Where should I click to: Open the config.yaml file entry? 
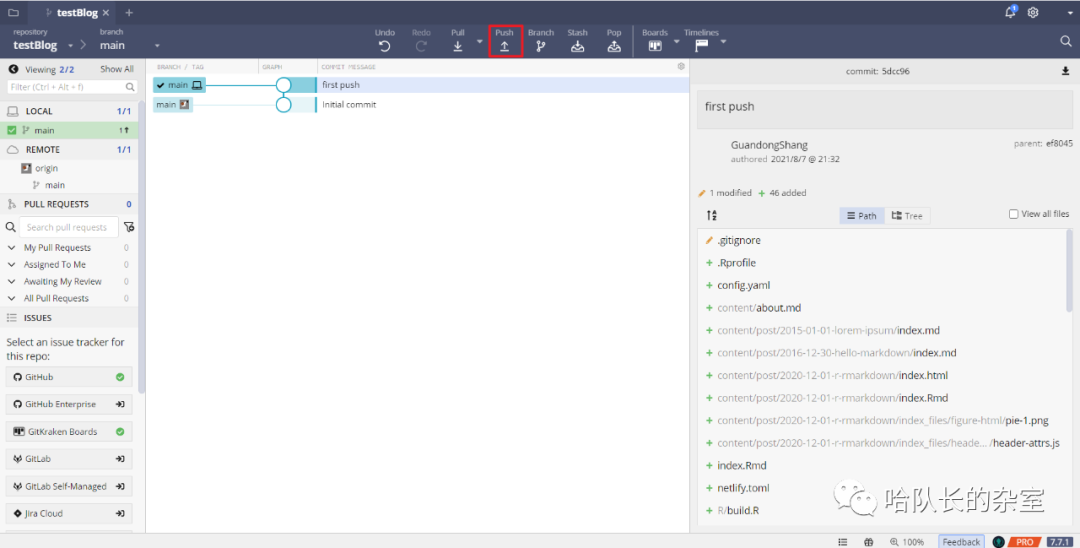pyautogui.click(x=743, y=285)
